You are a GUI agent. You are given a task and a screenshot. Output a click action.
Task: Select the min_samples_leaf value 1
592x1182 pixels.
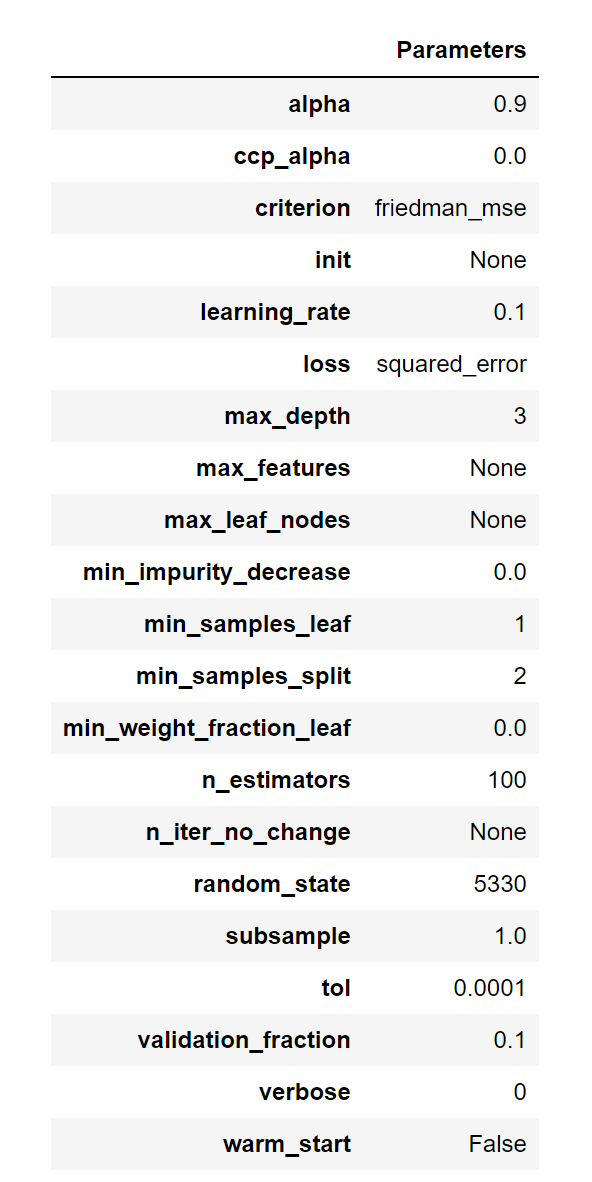click(x=520, y=624)
